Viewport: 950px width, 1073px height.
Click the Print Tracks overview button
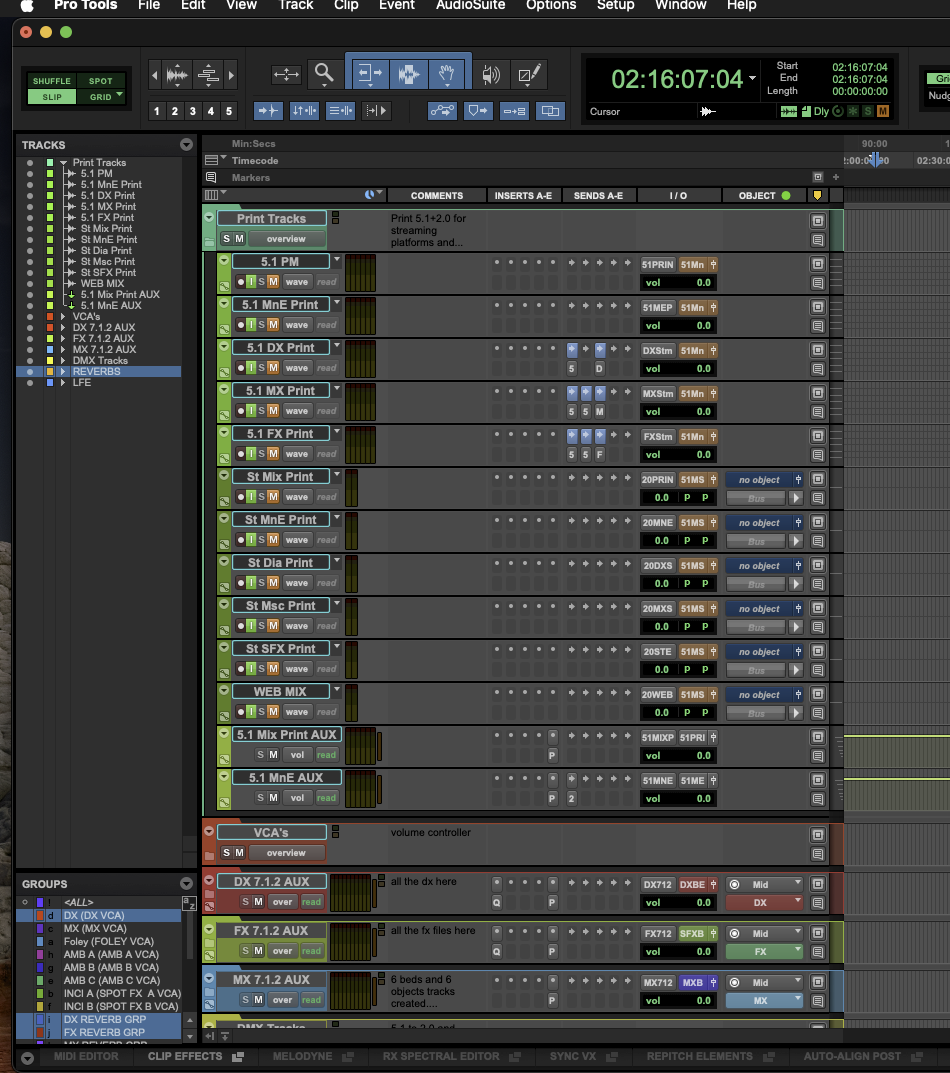(x=286, y=239)
